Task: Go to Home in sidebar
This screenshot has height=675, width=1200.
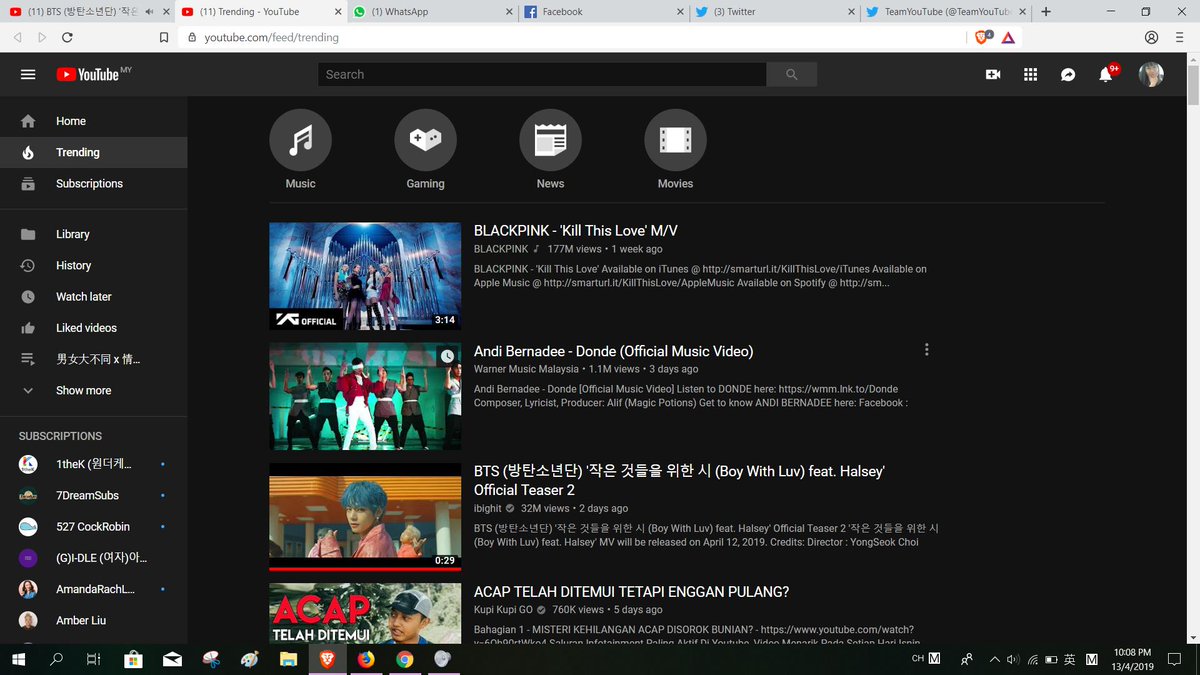Action: [93, 121]
